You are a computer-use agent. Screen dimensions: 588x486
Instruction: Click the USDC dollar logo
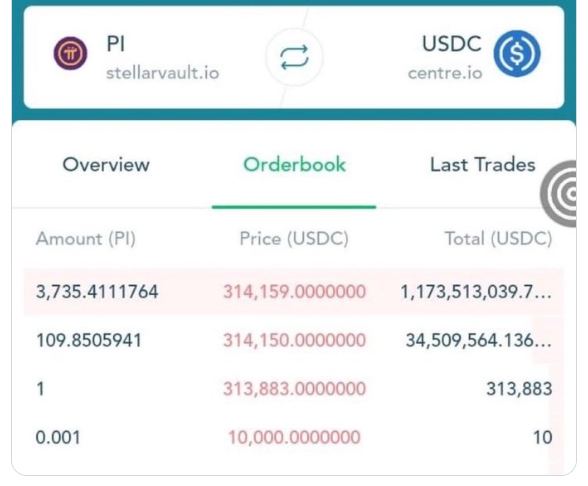(x=517, y=53)
